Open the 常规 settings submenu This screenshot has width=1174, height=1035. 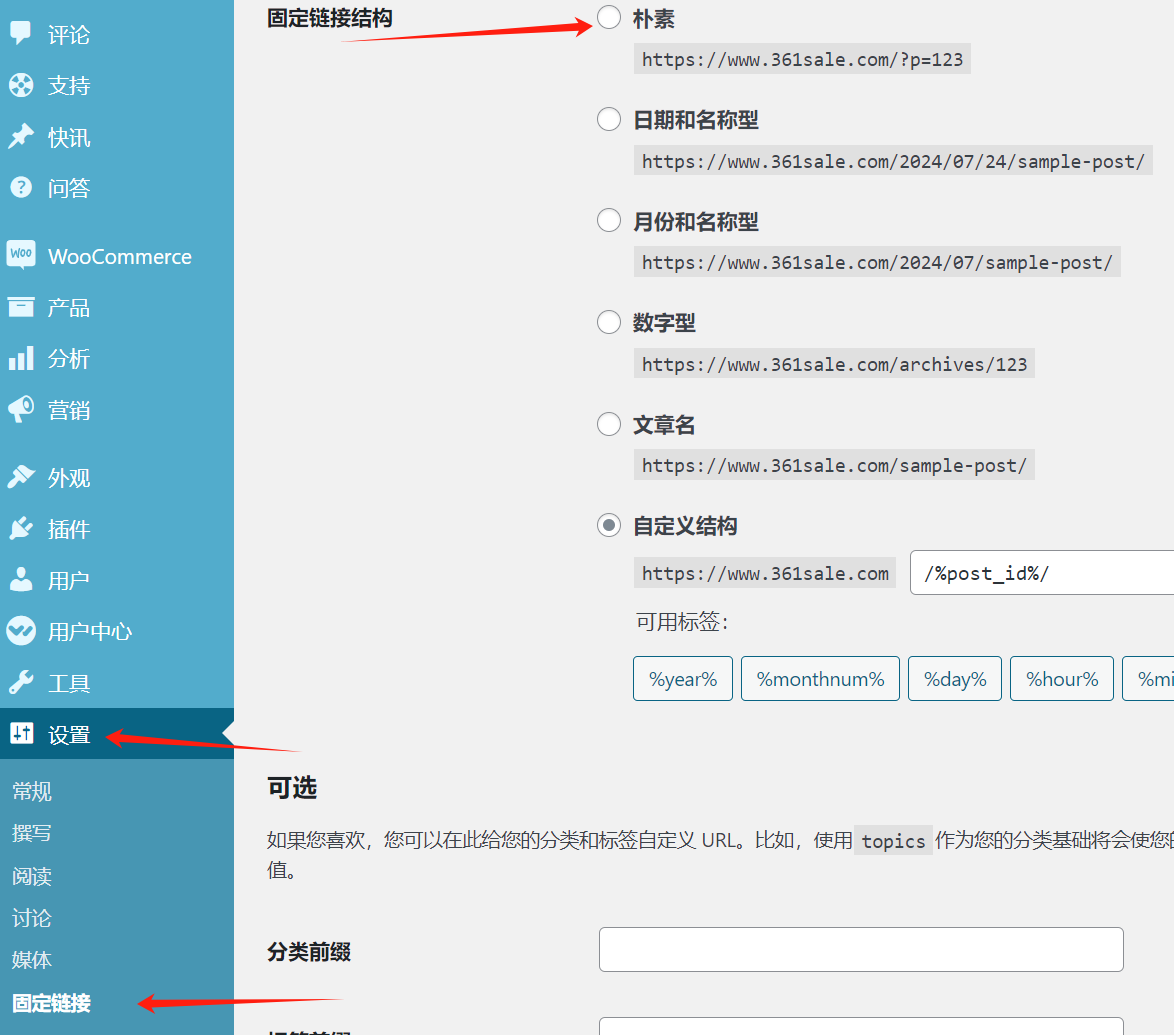tap(31, 791)
